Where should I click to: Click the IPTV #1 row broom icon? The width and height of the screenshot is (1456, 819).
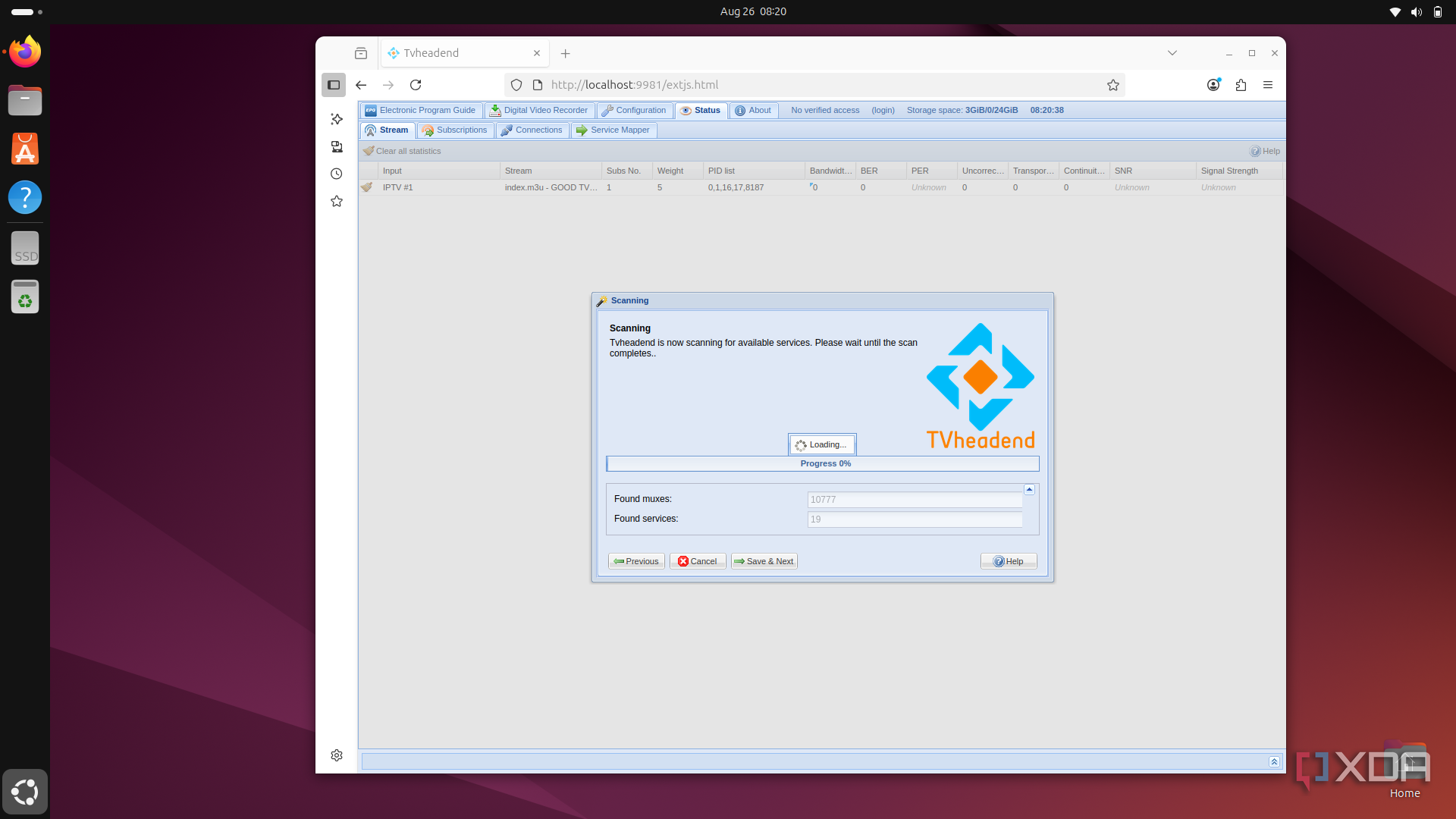367,187
